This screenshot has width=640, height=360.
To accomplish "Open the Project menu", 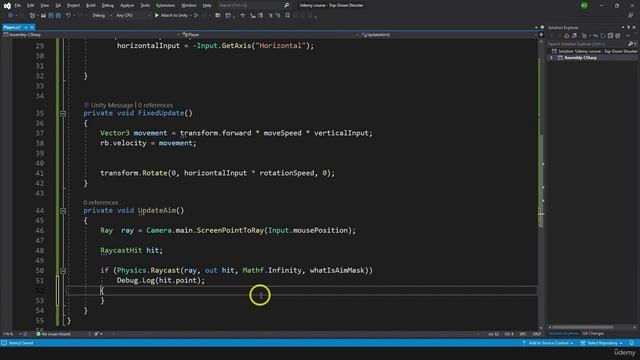I will [73, 5].
